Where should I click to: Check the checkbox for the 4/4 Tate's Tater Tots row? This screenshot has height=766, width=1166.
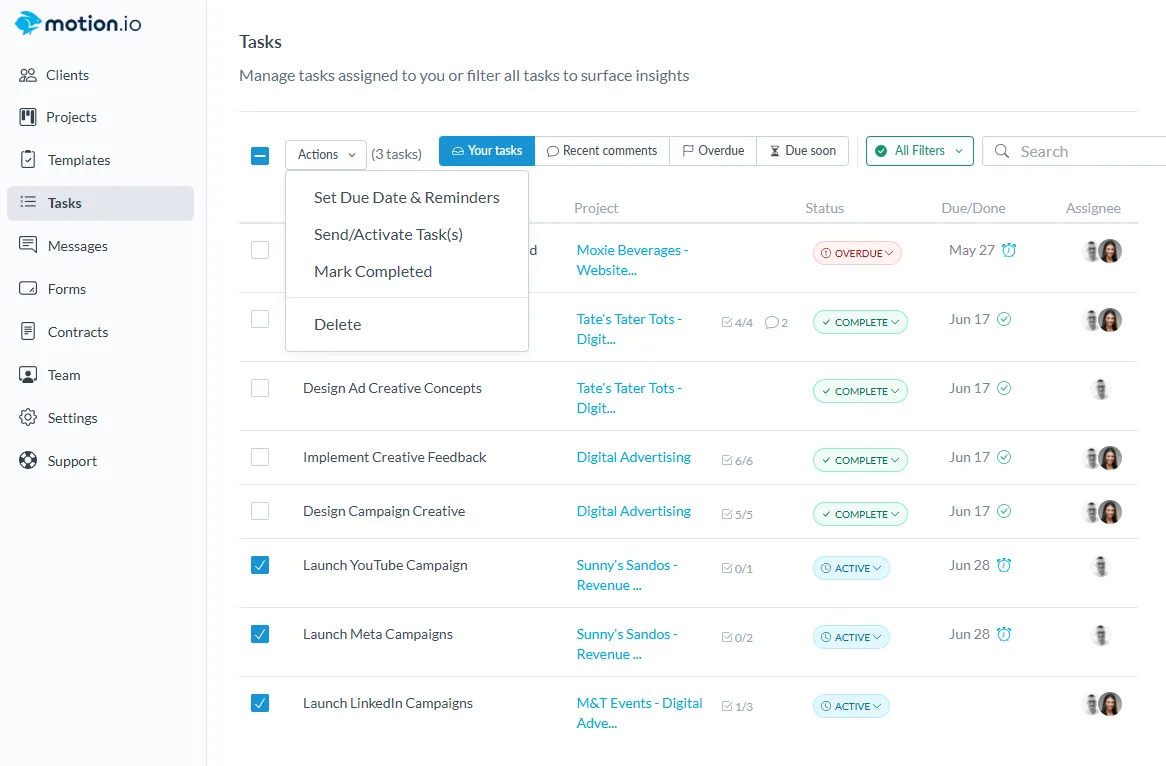coord(260,319)
